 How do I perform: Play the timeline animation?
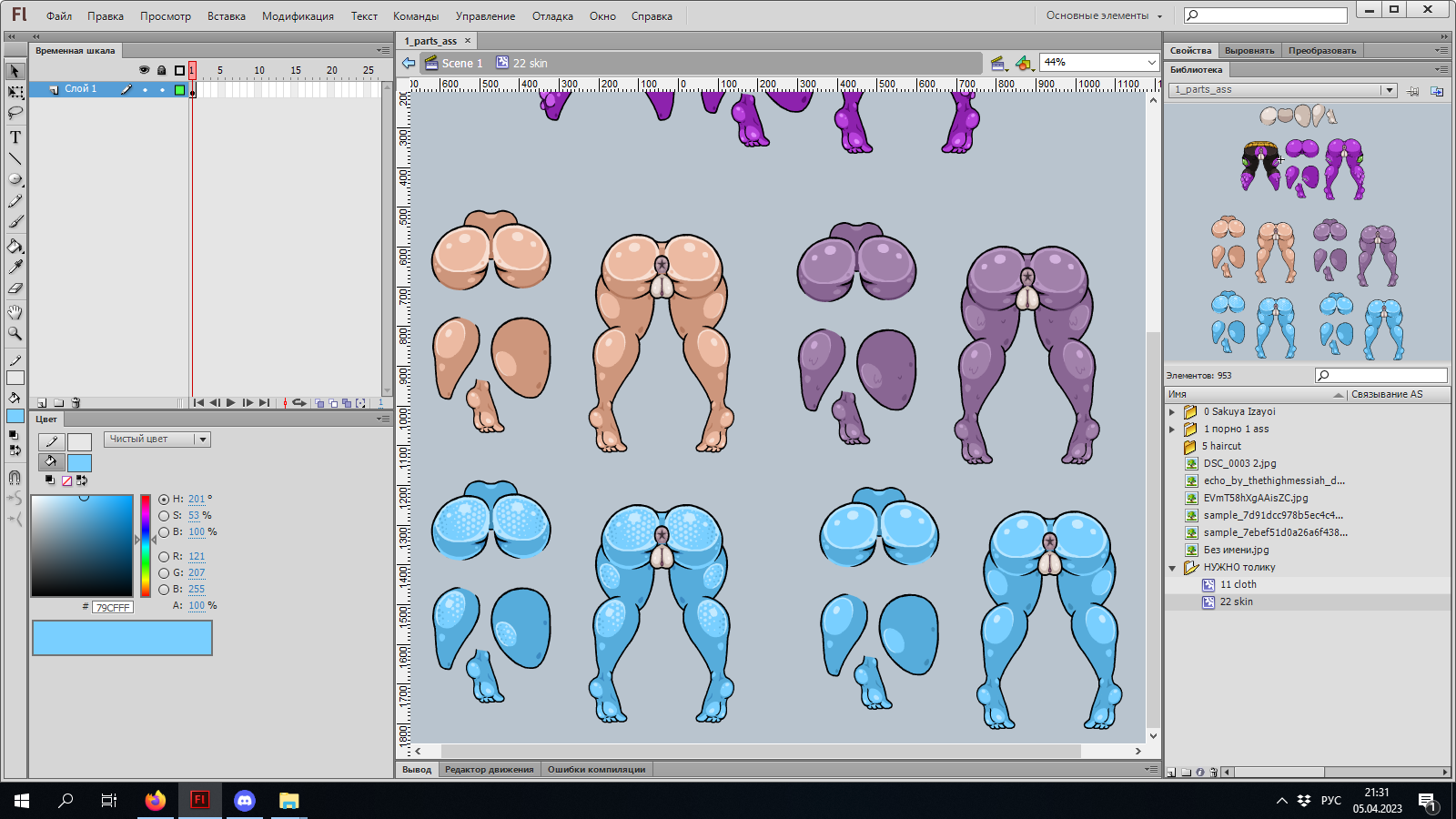(x=231, y=402)
